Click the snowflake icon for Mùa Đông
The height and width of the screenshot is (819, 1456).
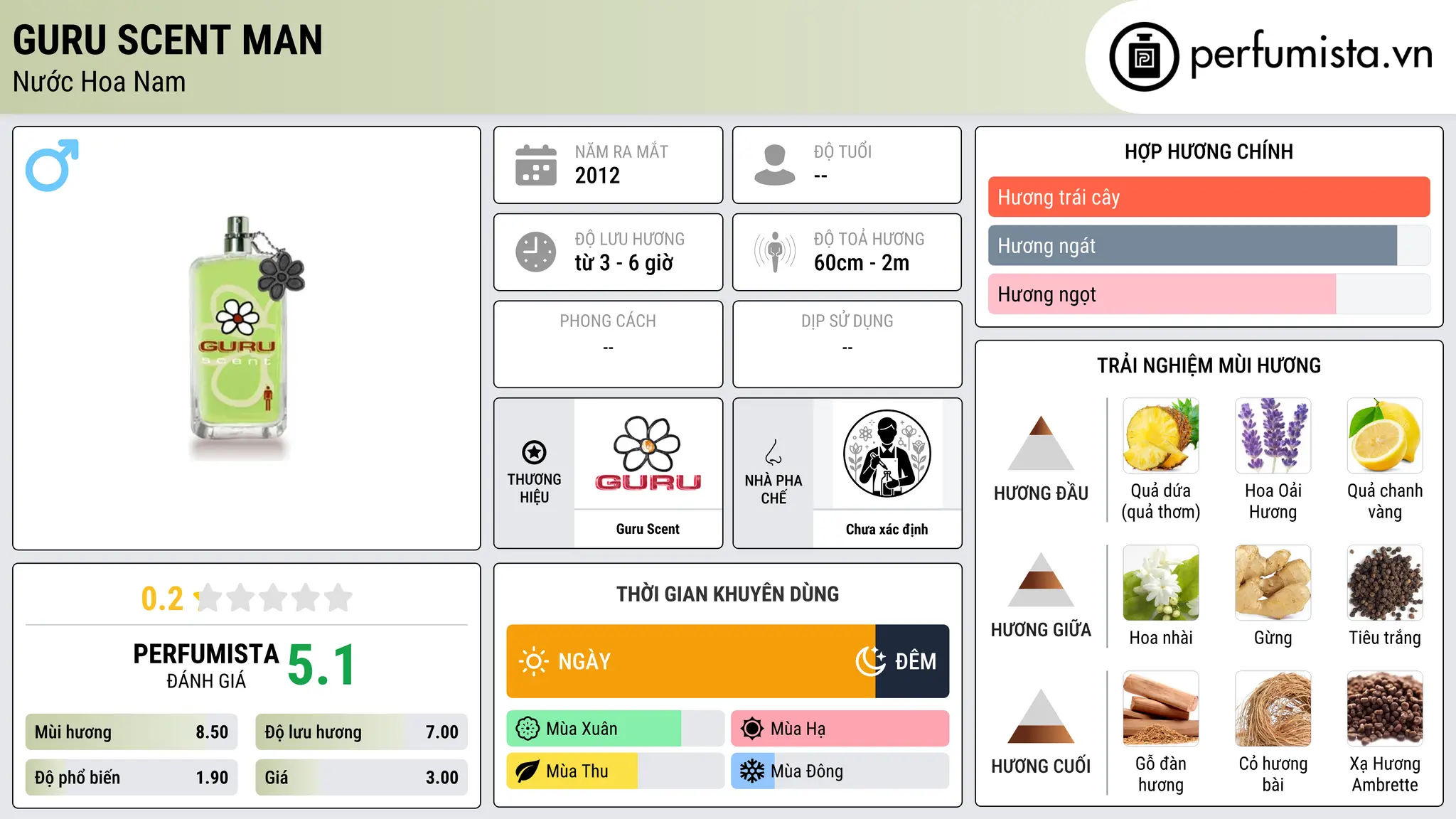(752, 771)
